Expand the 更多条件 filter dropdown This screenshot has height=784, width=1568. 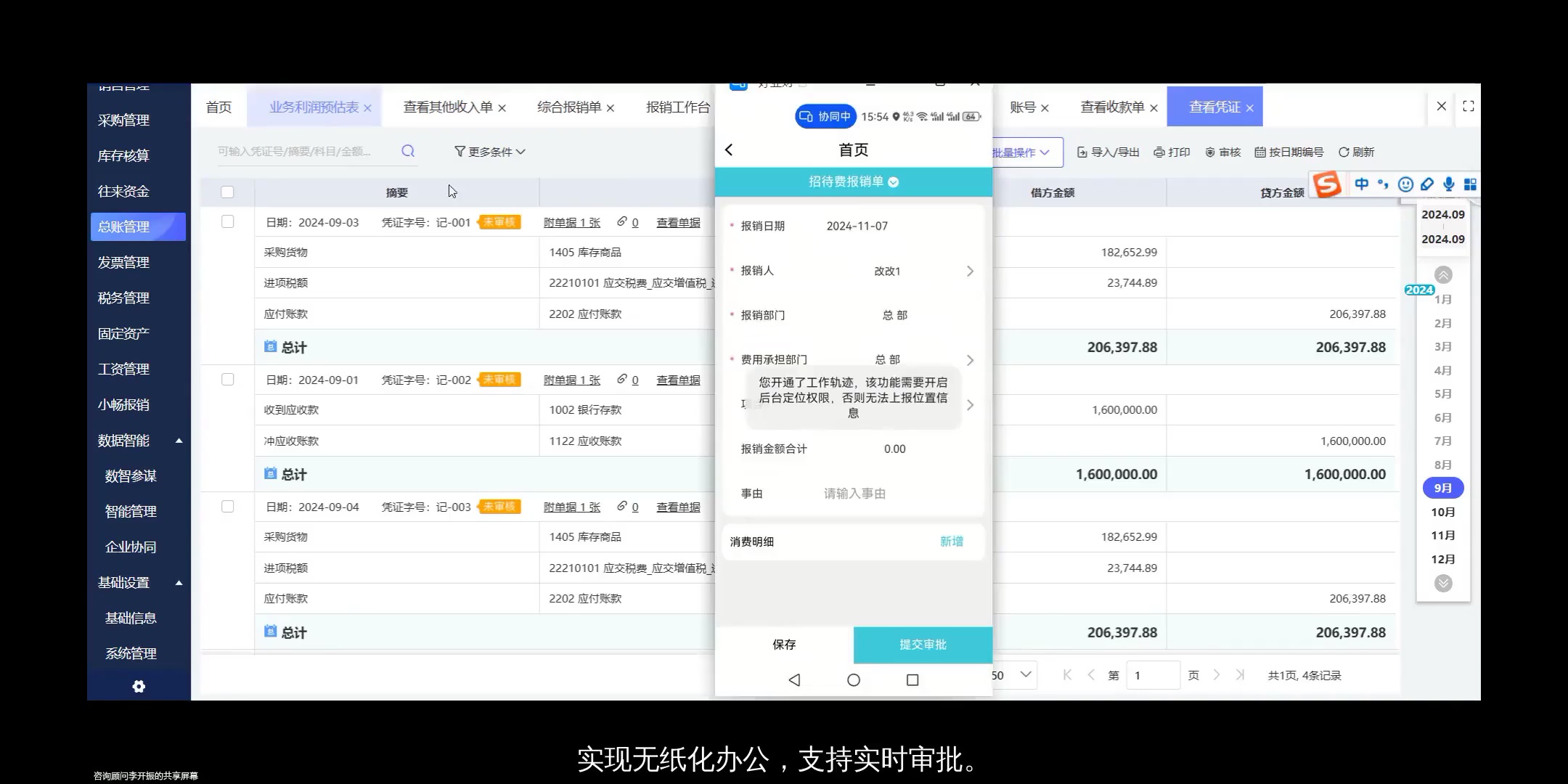click(x=489, y=151)
